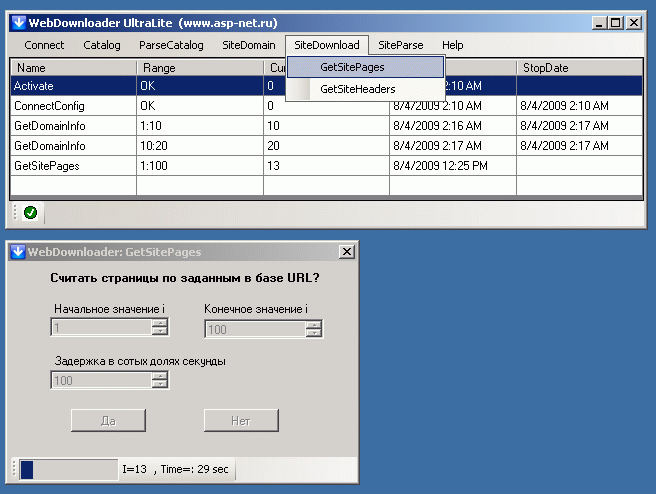Click the Да button
This screenshot has width=656, height=494.
[x=108, y=420]
